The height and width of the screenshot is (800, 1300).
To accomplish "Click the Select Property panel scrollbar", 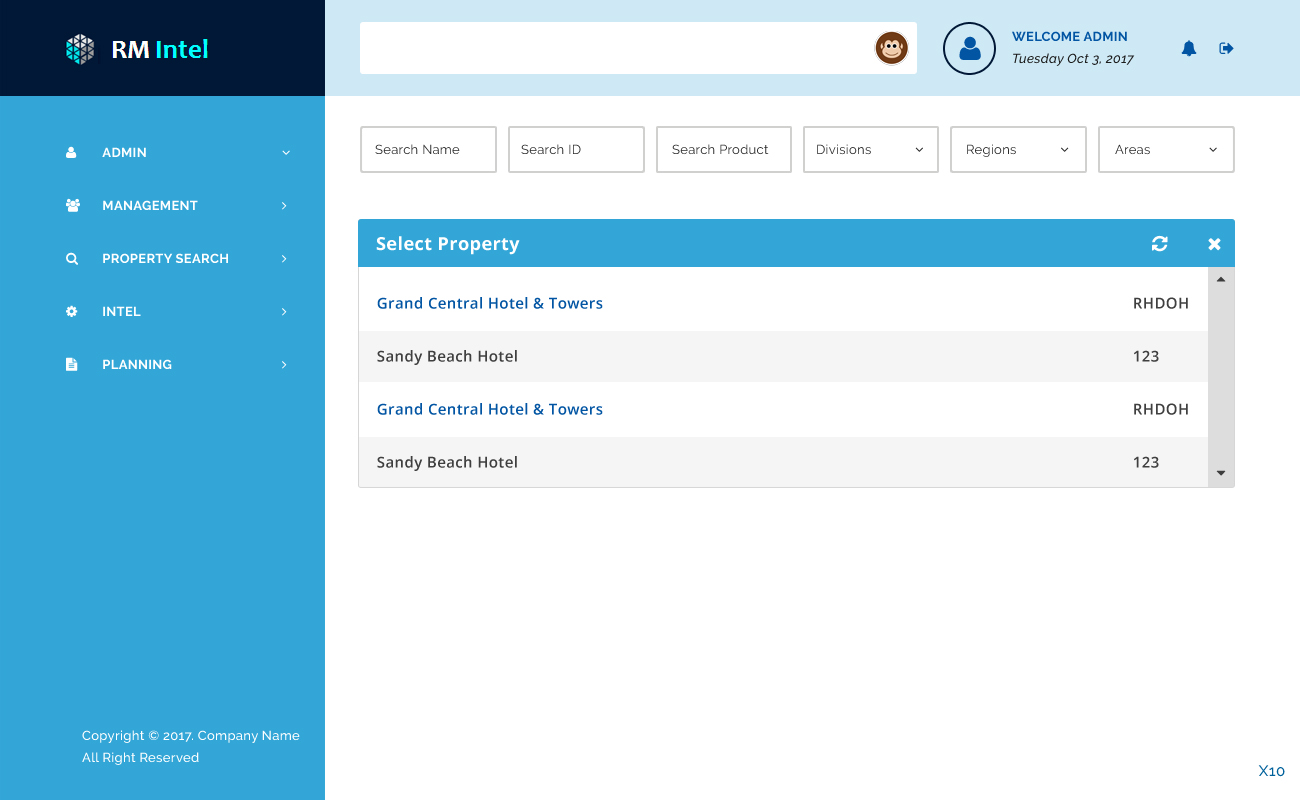I will tap(1221, 375).
